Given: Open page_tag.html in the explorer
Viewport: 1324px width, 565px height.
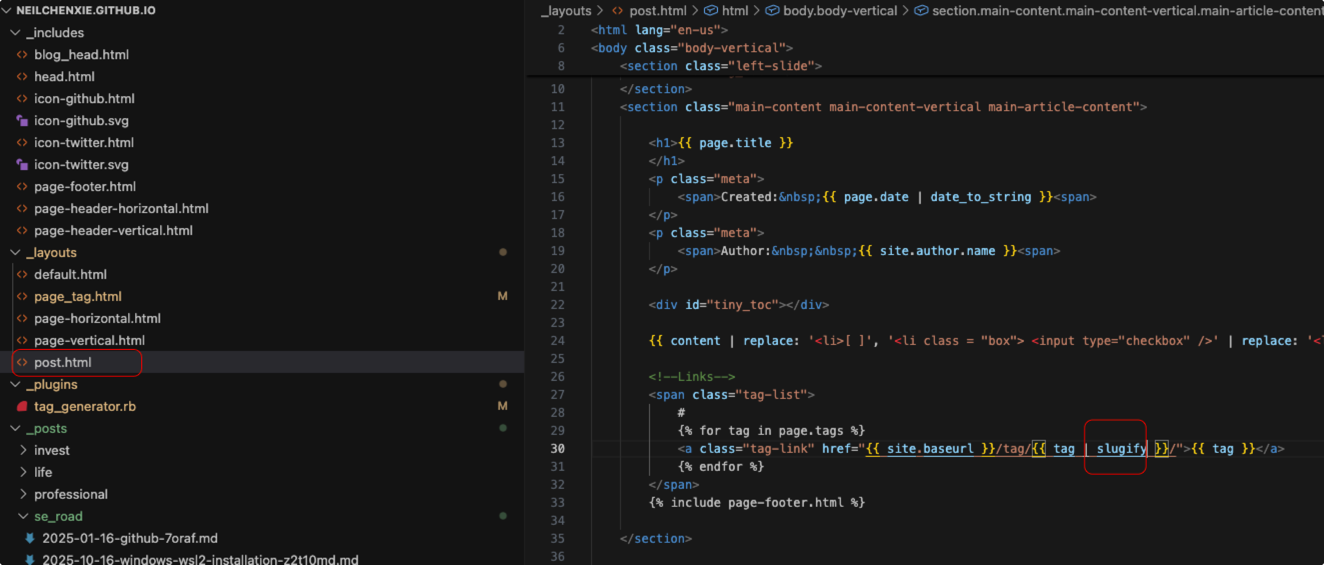Looking at the screenshot, I should tap(78, 297).
